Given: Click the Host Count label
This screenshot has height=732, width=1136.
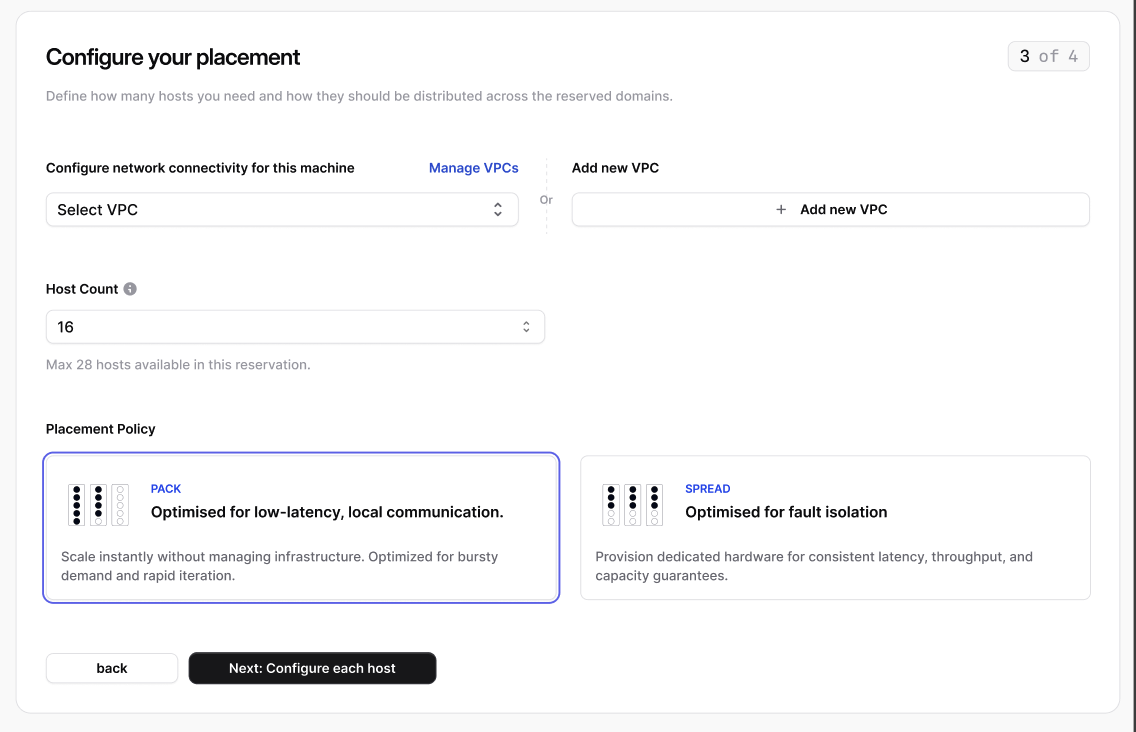Looking at the screenshot, I should (x=82, y=288).
